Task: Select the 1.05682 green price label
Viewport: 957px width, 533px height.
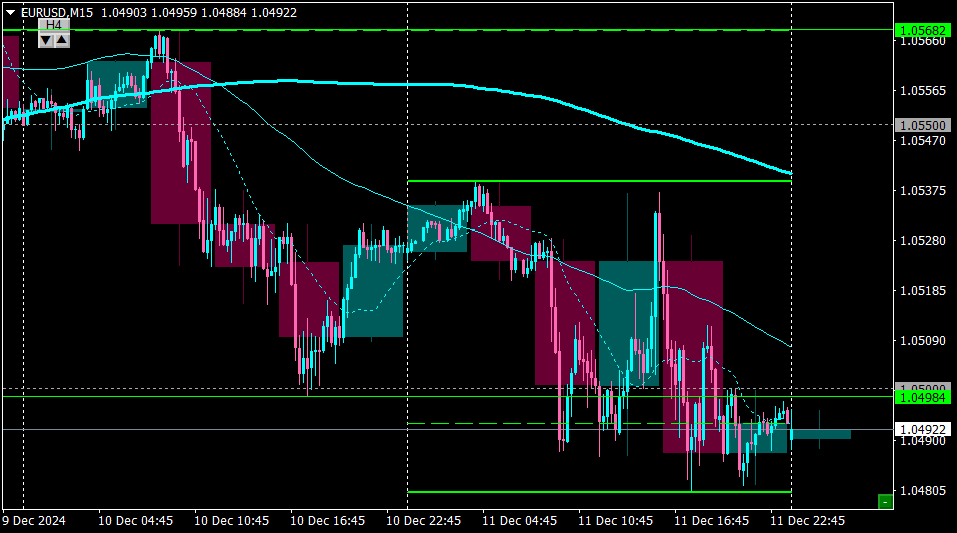Action: (923, 30)
